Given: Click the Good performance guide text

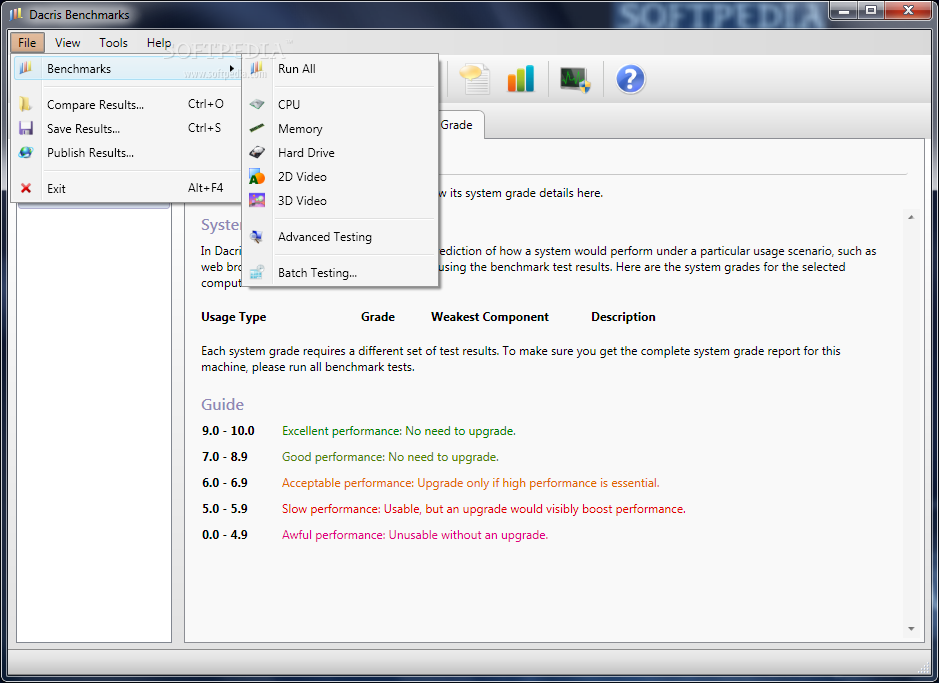Looking at the screenshot, I should pos(390,457).
